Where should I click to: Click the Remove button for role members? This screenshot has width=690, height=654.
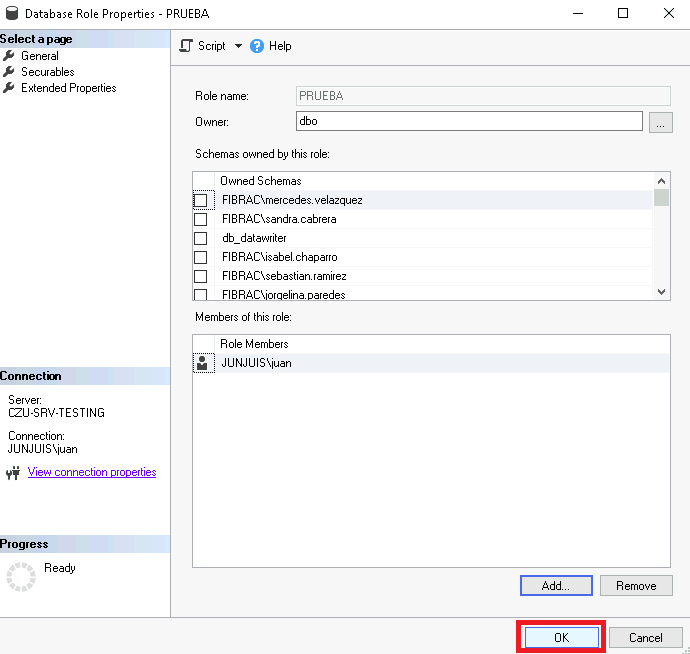coord(636,586)
